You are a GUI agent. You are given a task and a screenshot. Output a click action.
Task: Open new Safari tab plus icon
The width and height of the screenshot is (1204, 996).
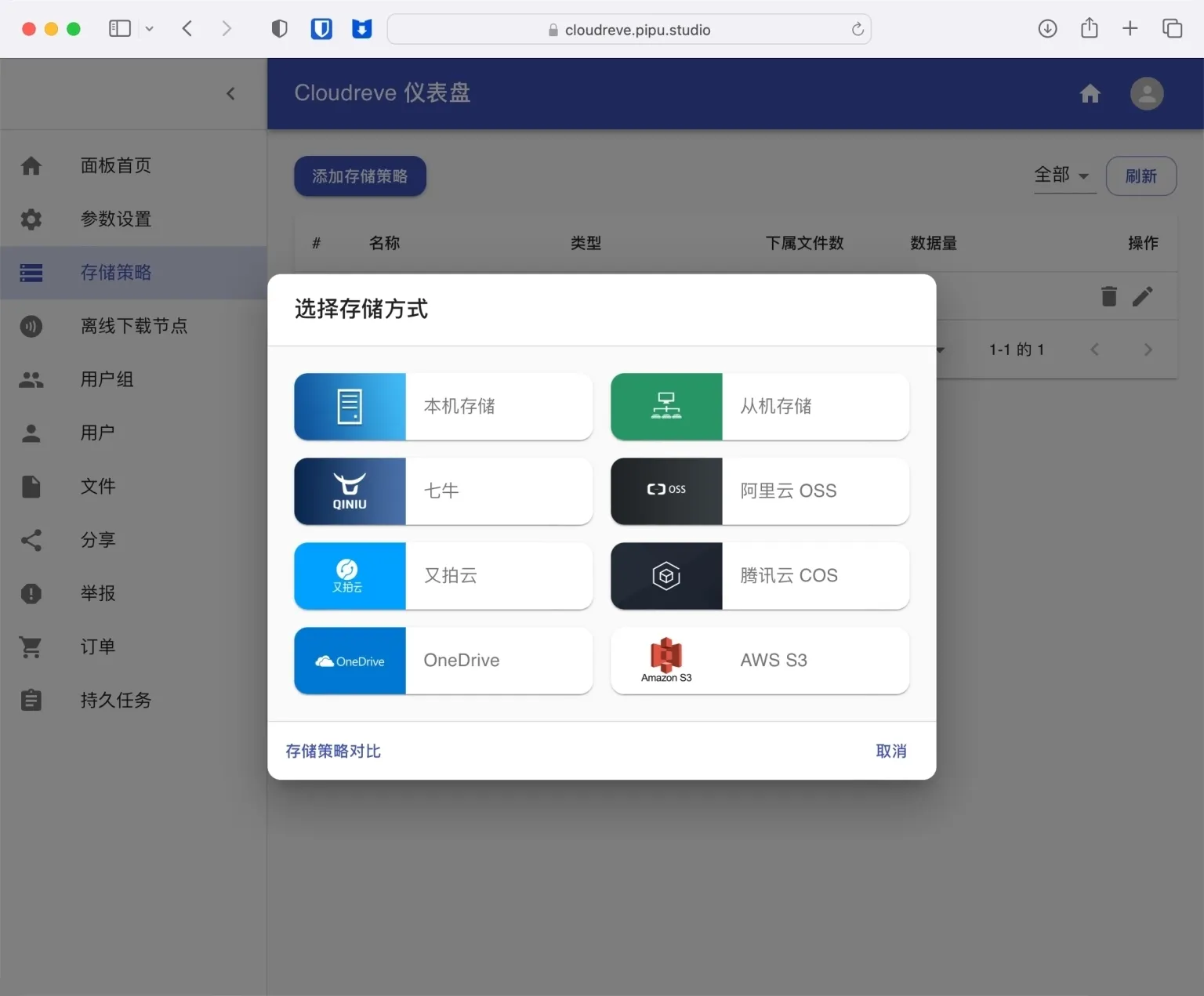[1130, 29]
